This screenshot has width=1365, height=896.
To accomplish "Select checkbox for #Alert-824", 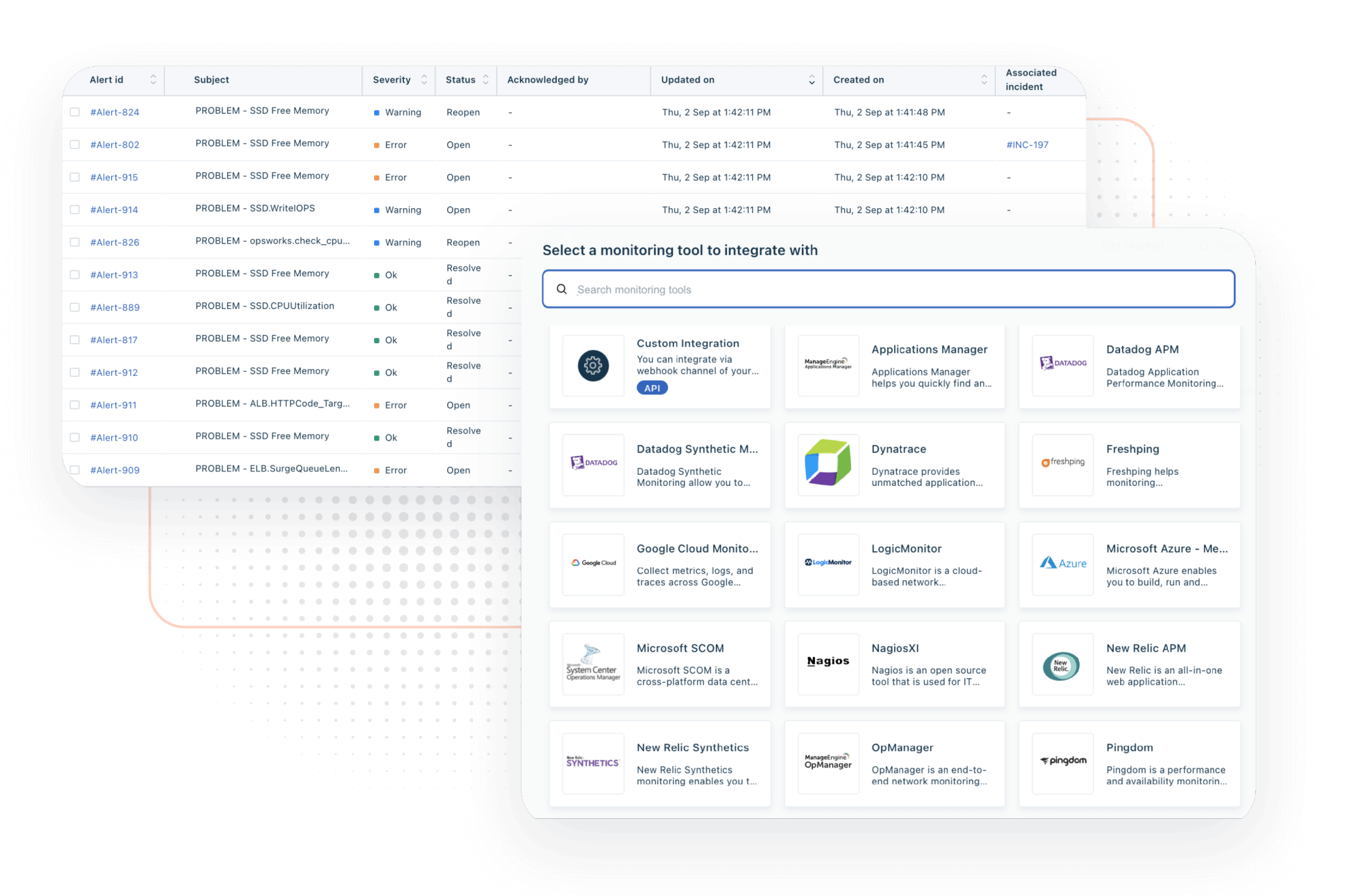I will pos(75,112).
